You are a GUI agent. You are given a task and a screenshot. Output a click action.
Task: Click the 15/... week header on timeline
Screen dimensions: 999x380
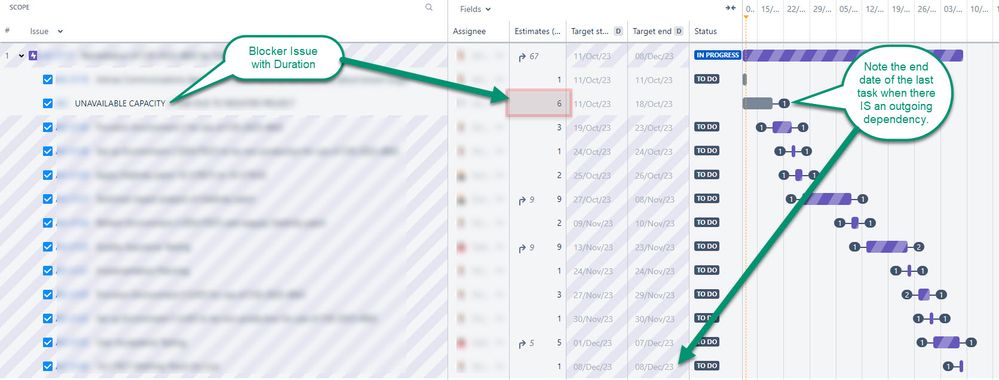(x=770, y=9)
